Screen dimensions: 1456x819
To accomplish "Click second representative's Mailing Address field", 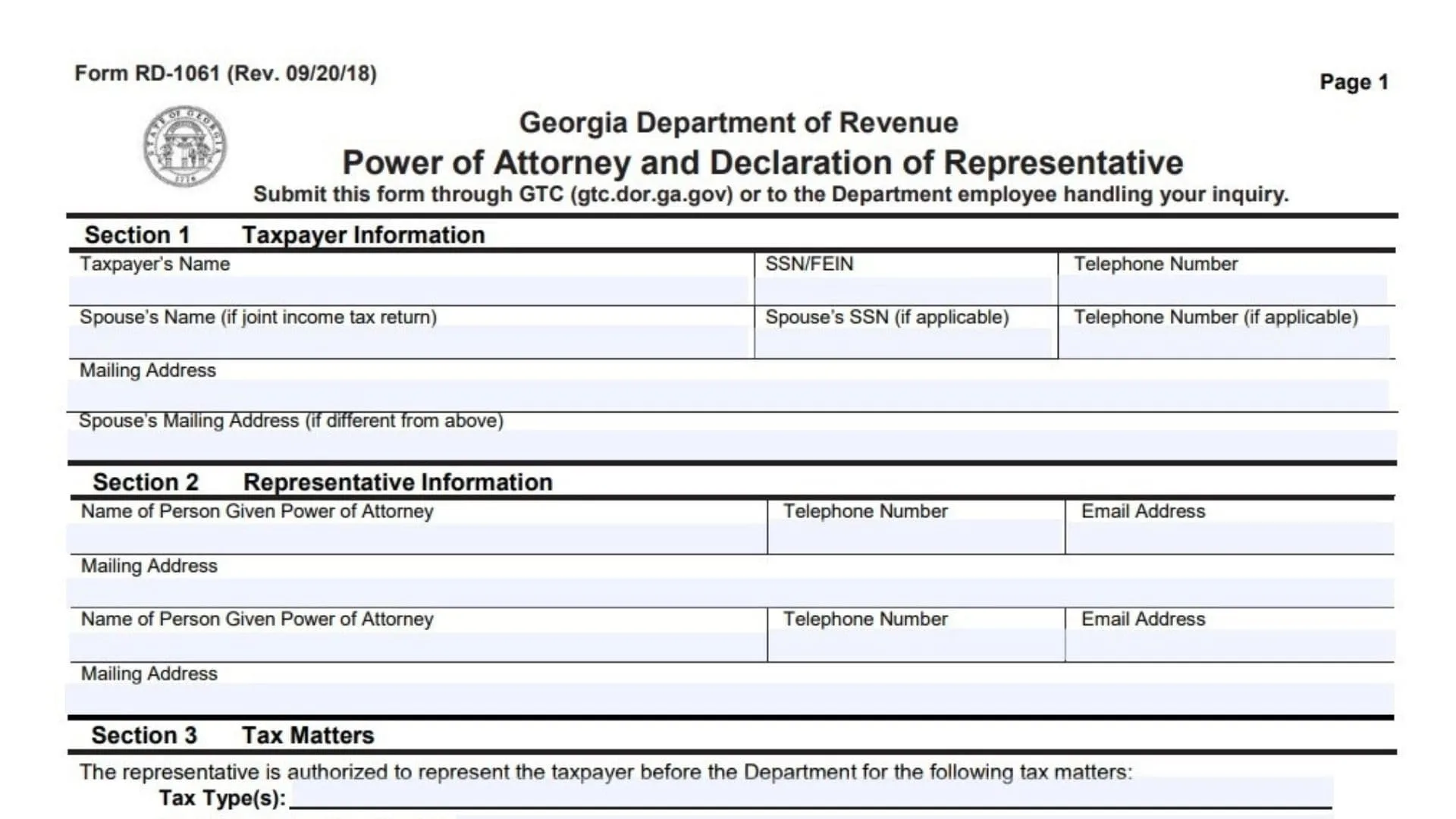I will coord(728,698).
